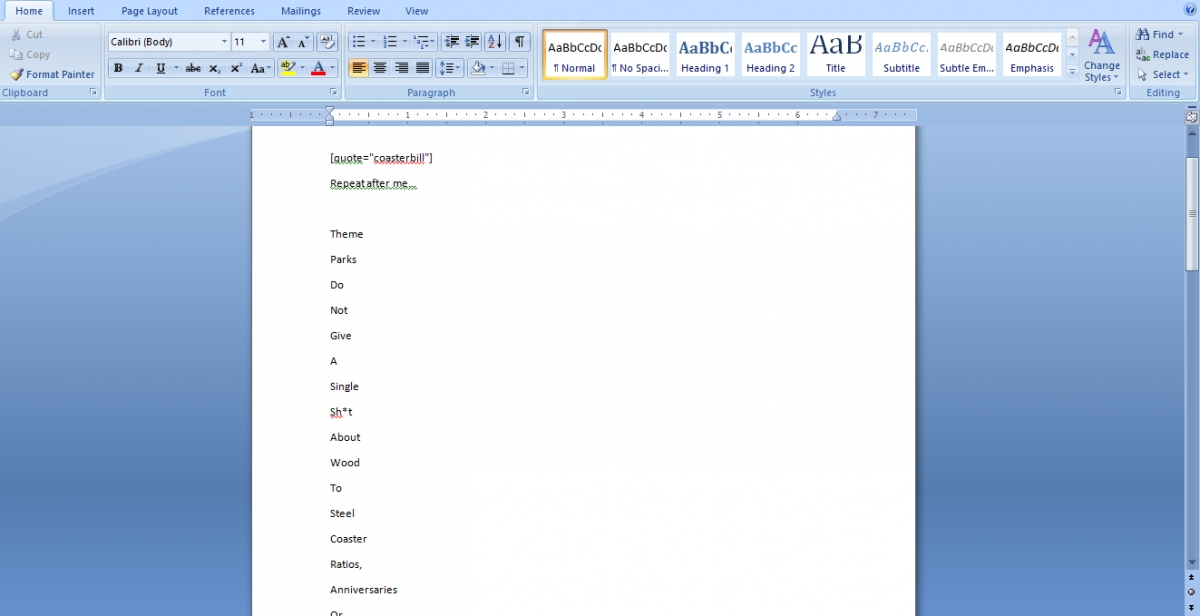The height and width of the screenshot is (616, 1200).
Task: Open the font size dropdown
Action: pyautogui.click(x=264, y=42)
